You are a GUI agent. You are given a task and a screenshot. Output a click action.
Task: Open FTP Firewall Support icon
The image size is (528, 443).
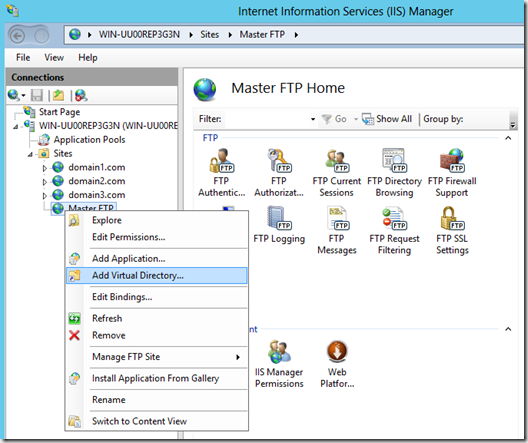452,172
